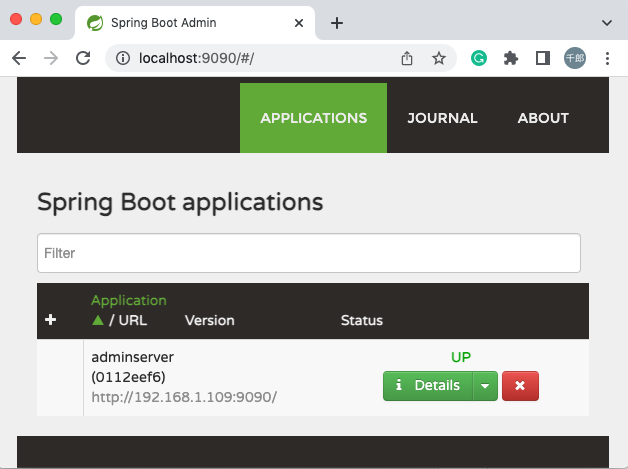Open the Grammarly extension
628x469 pixels.
click(x=479, y=58)
